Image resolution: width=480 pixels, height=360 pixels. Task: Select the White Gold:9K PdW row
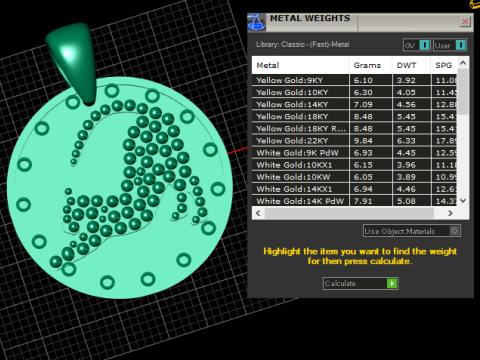coord(355,153)
